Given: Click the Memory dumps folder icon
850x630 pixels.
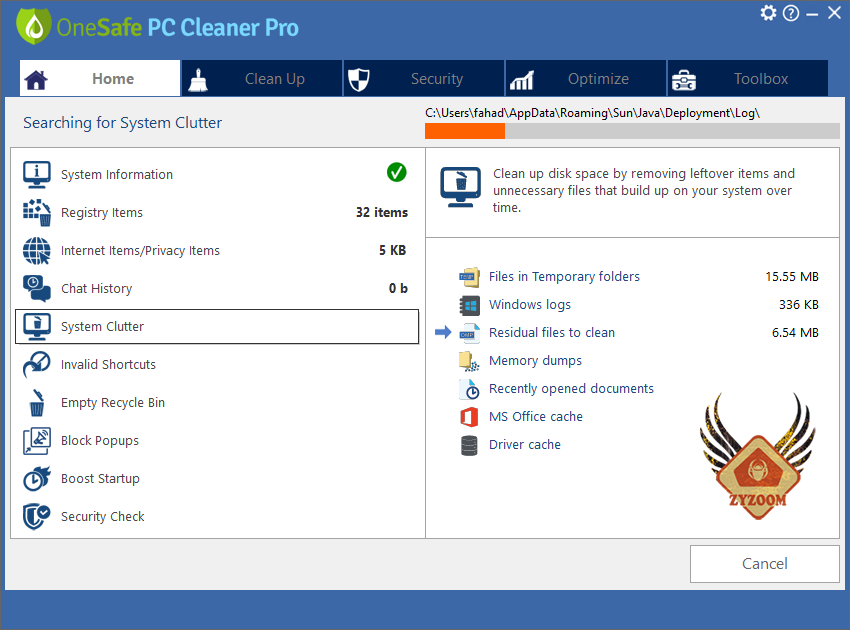Looking at the screenshot, I should point(469,361).
